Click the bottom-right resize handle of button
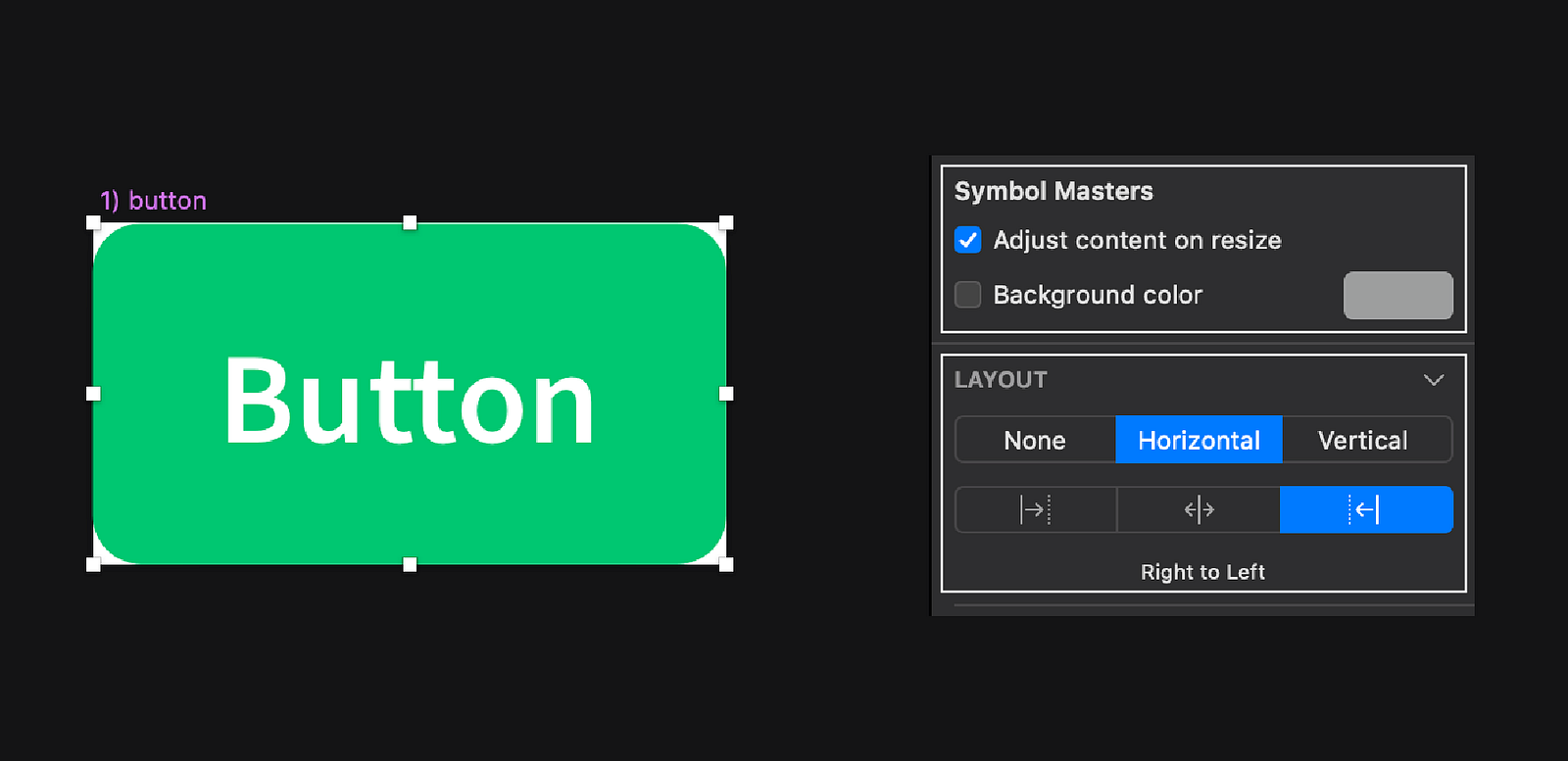1568x761 pixels. tap(726, 564)
